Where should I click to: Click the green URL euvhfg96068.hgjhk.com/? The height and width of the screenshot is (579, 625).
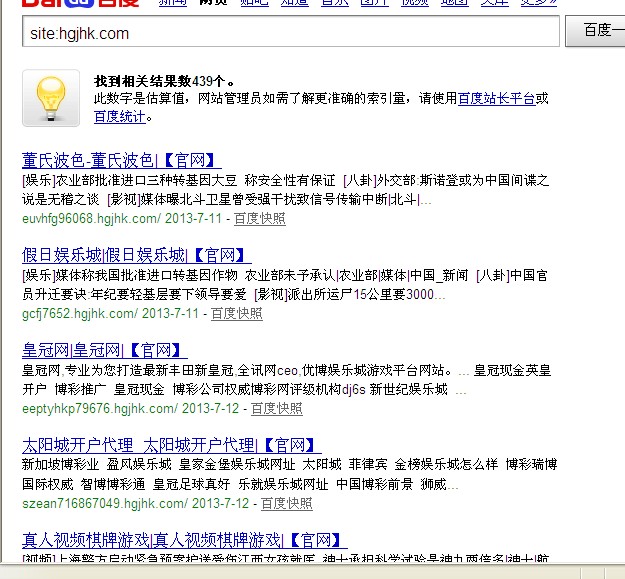(91, 218)
